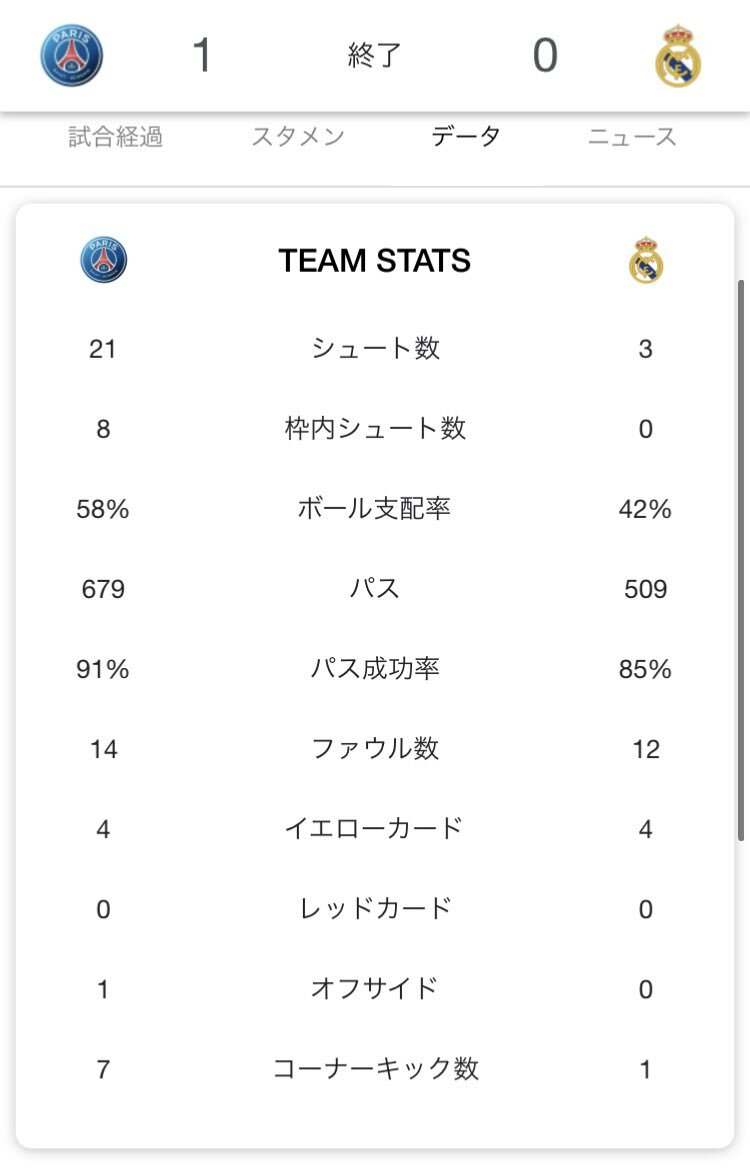Click the ボール支配率 row label
Image resolution: width=750 pixels, height=1169 pixels.
point(374,508)
